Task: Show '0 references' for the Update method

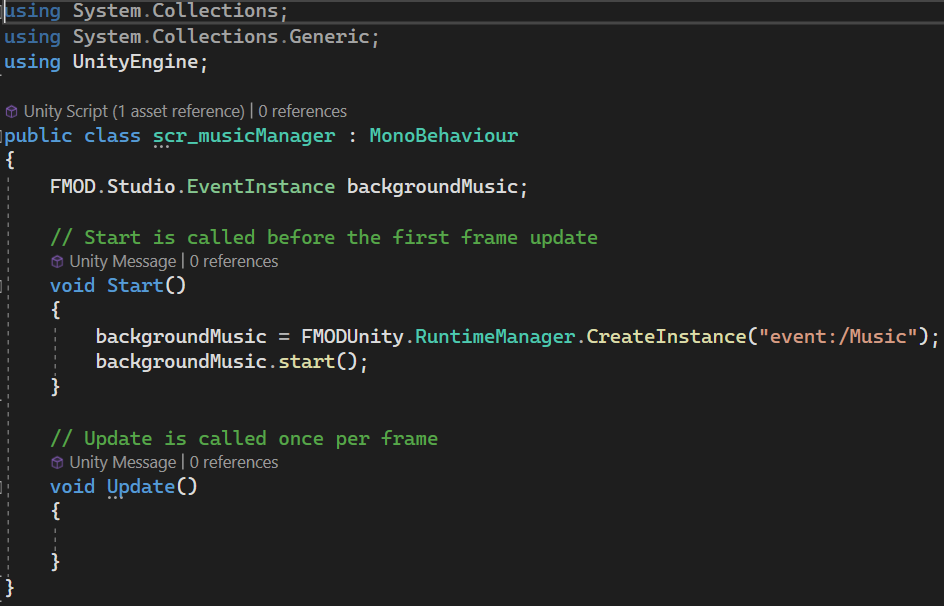Action: click(234, 462)
